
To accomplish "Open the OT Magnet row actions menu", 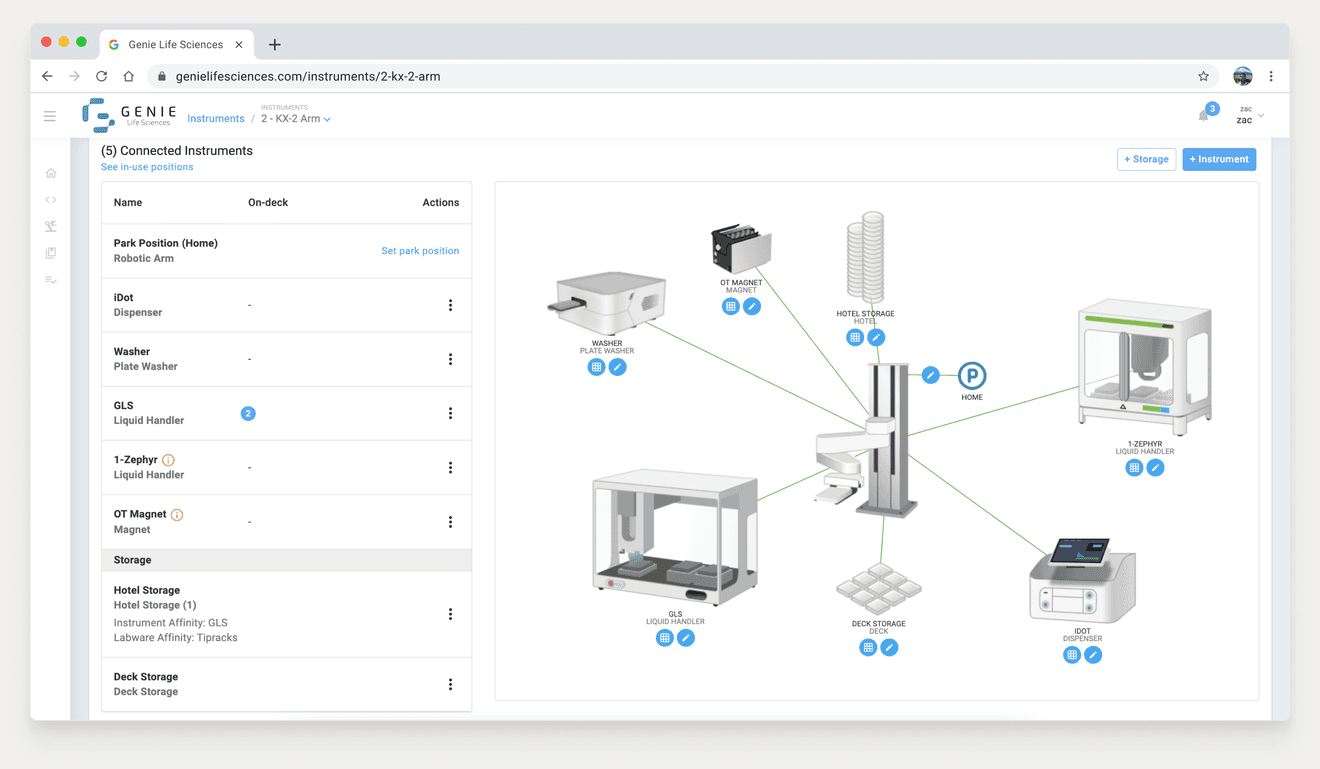I will [450, 522].
